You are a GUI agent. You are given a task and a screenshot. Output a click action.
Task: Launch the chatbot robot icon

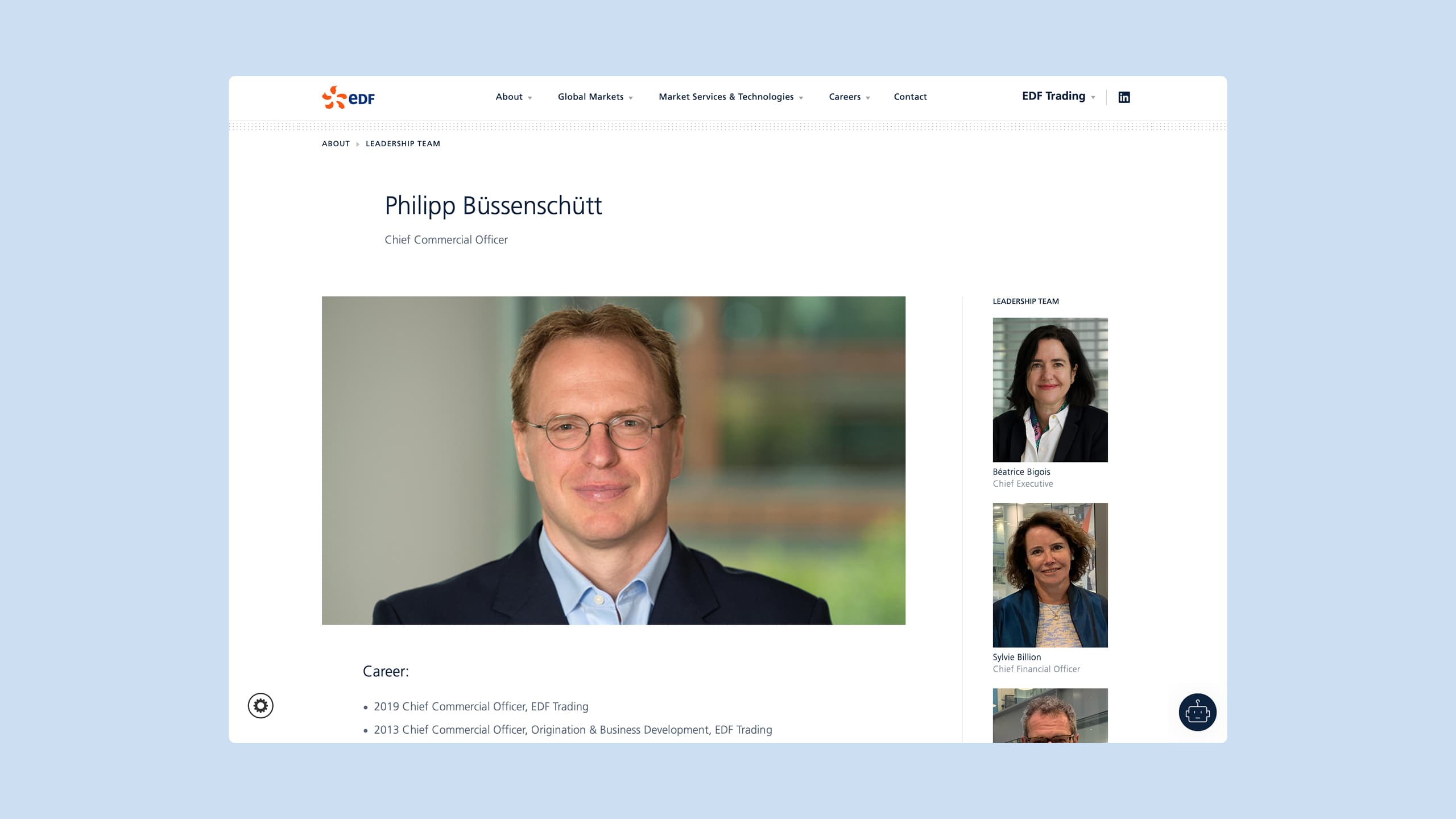tap(1197, 712)
